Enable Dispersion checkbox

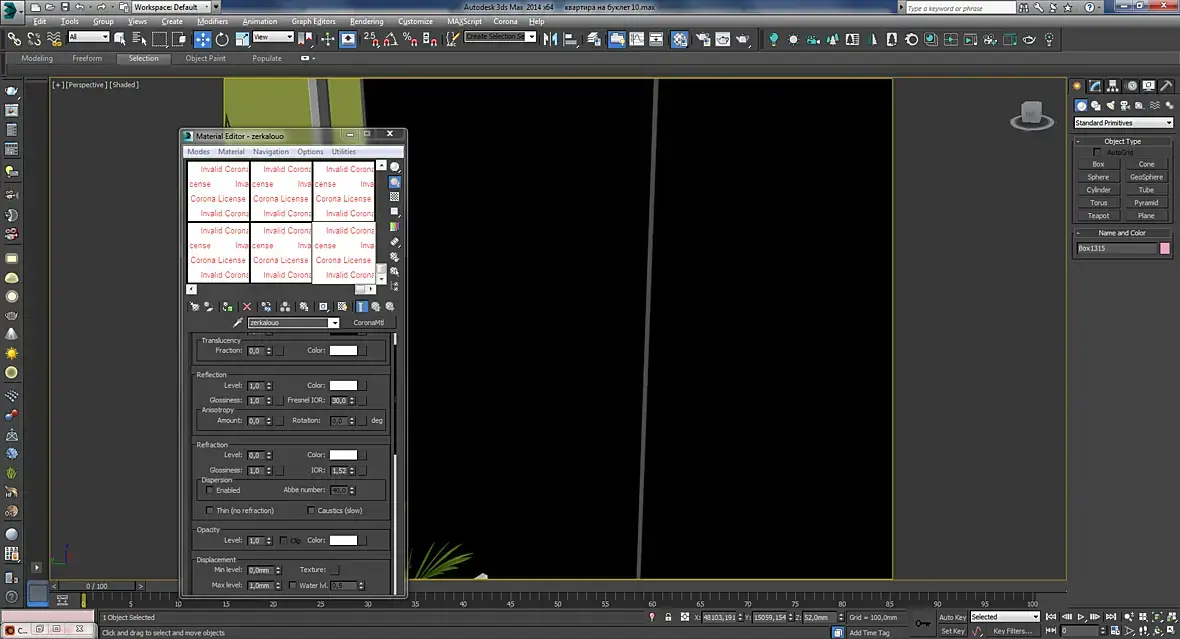(210, 490)
